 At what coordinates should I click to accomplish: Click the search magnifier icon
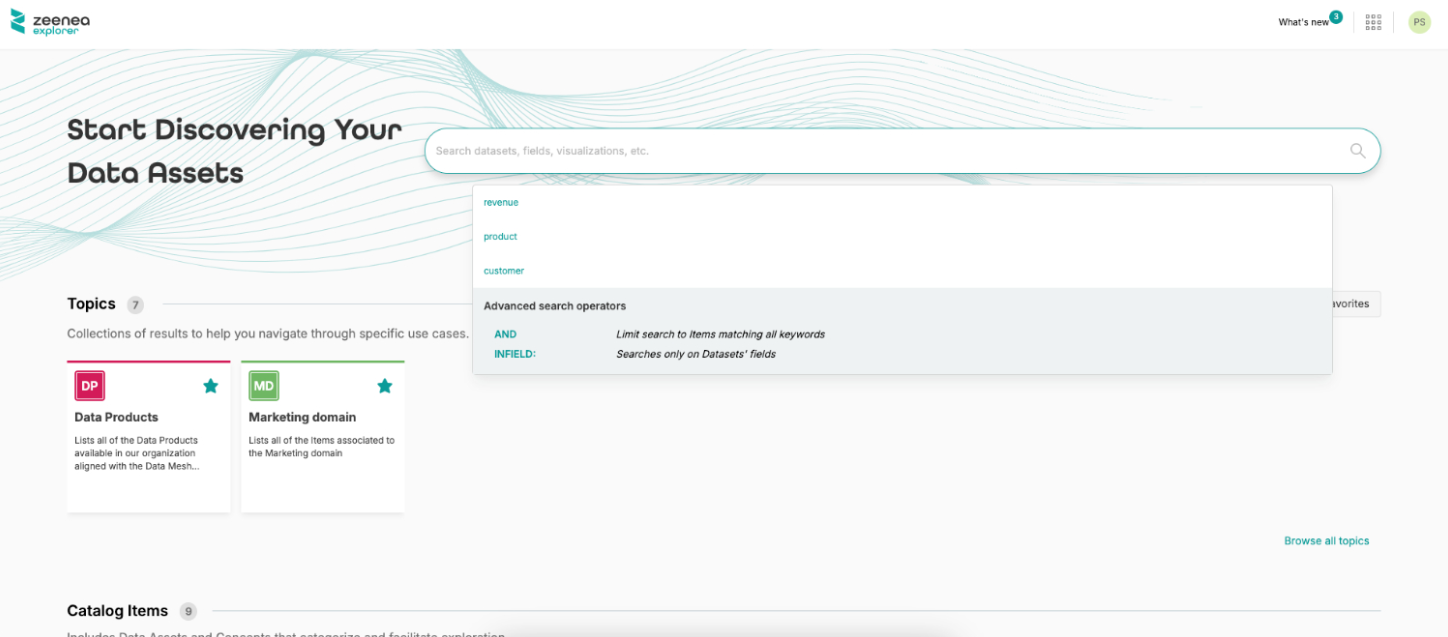pyautogui.click(x=1357, y=151)
